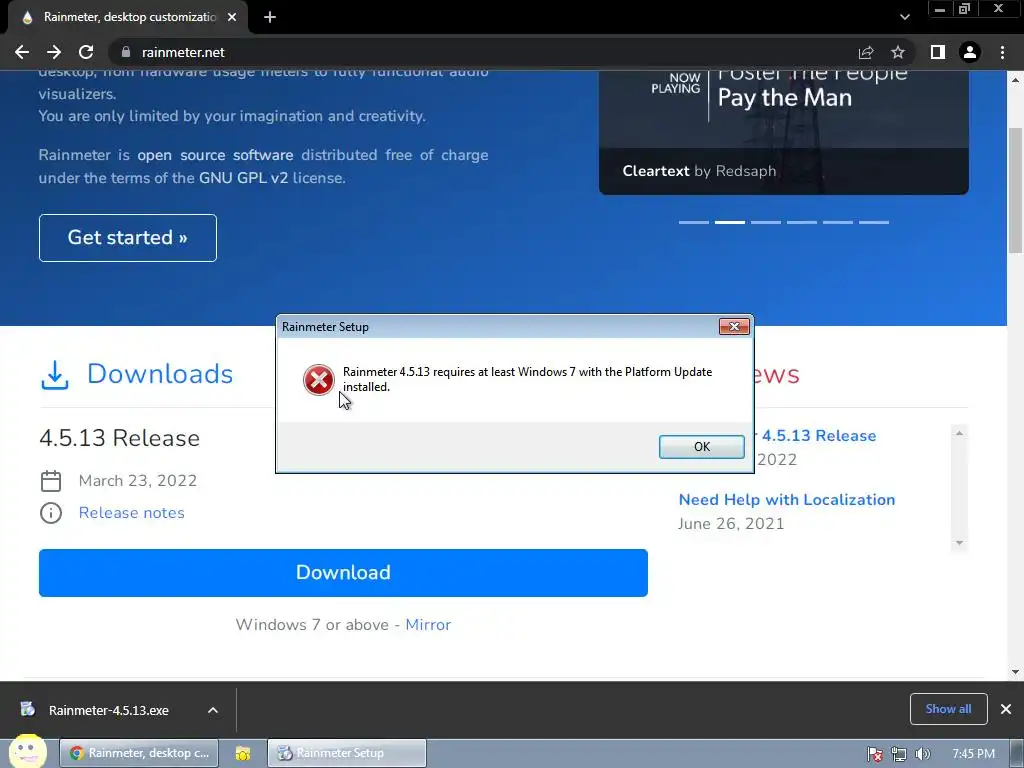Close the Rainmeter Setup error dialog
Screen dimensions: 1024x768
click(734, 327)
